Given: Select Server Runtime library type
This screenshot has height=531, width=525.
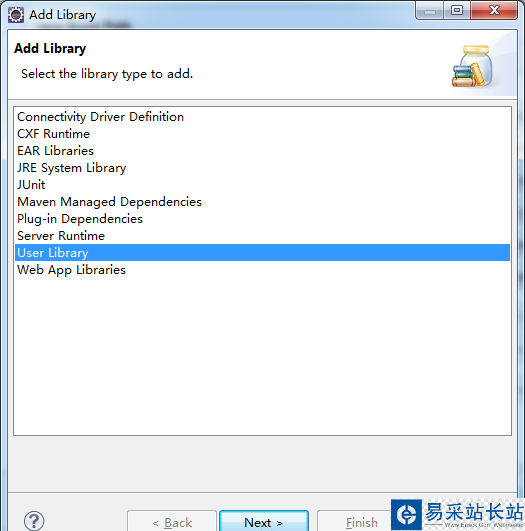Looking at the screenshot, I should (262, 236).
